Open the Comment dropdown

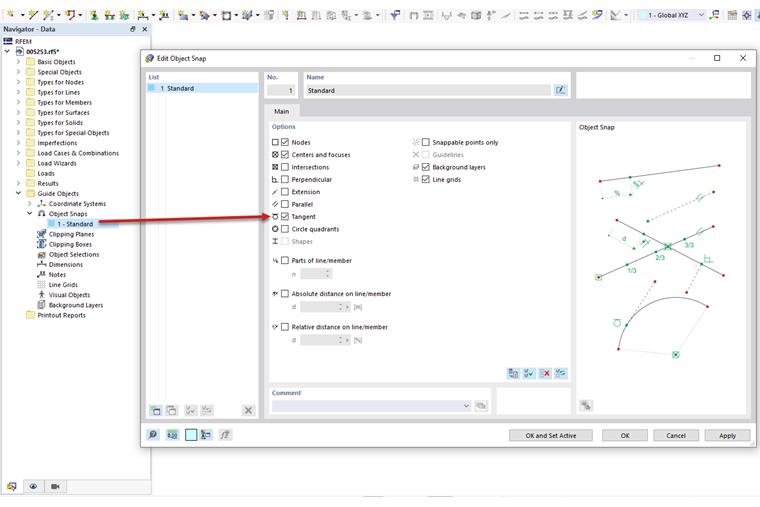click(466, 406)
